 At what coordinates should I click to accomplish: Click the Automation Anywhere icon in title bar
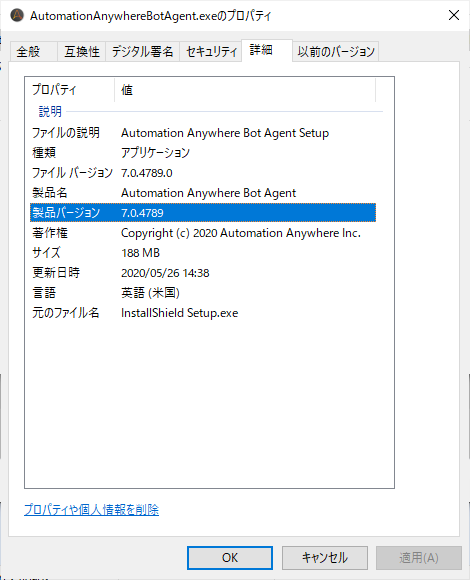pyautogui.click(x=17, y=16)
